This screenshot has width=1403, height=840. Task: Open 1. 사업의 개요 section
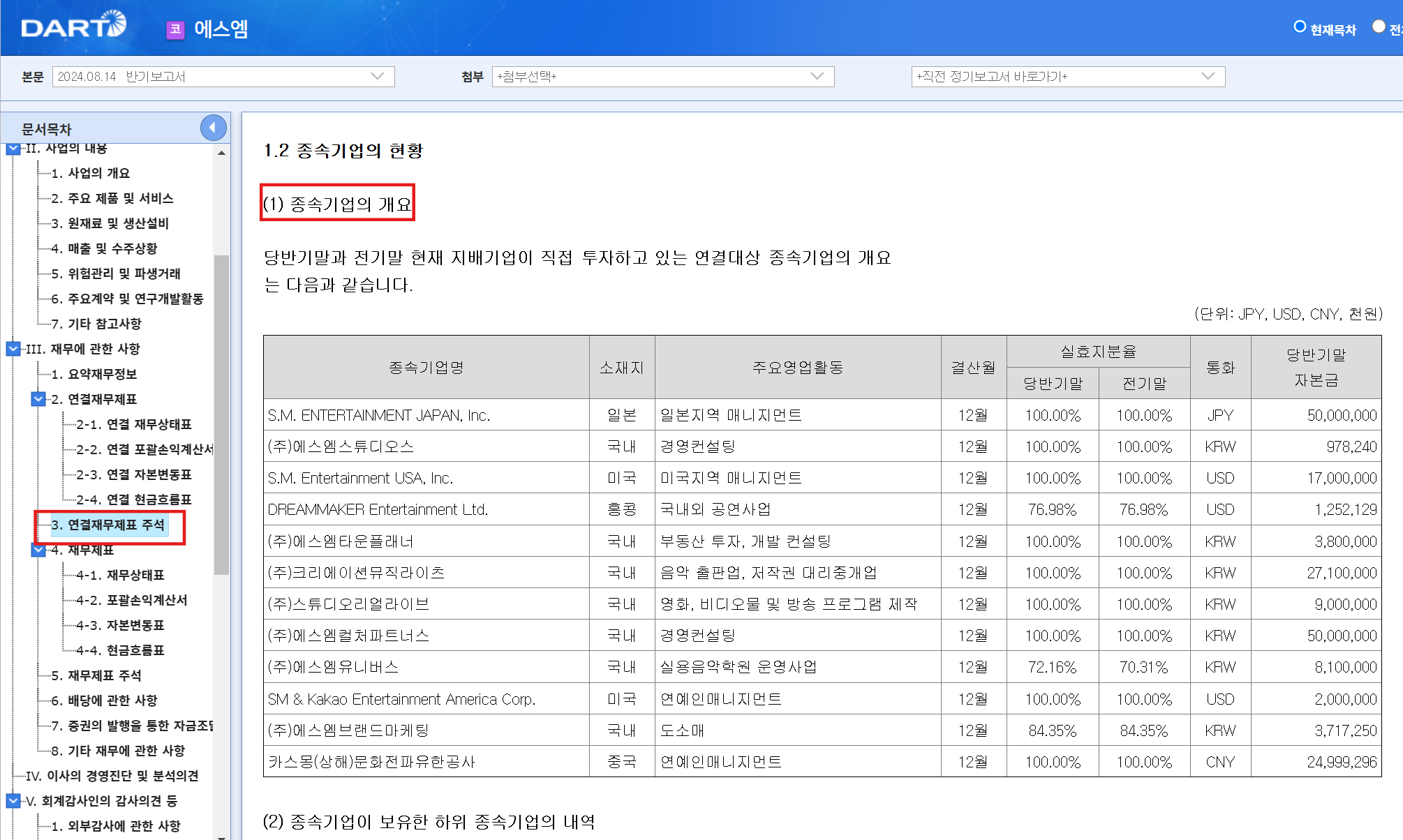pyautogui.click(x=91, y=173)
